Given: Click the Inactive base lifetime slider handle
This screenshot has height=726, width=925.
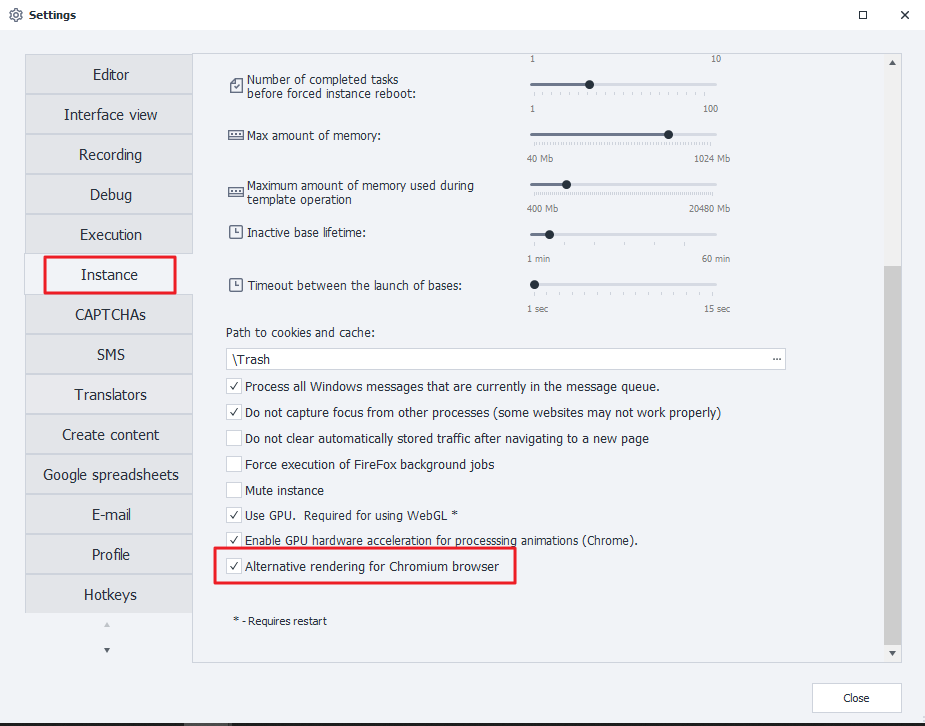Looking at the screenshot, I should point(549,235).
